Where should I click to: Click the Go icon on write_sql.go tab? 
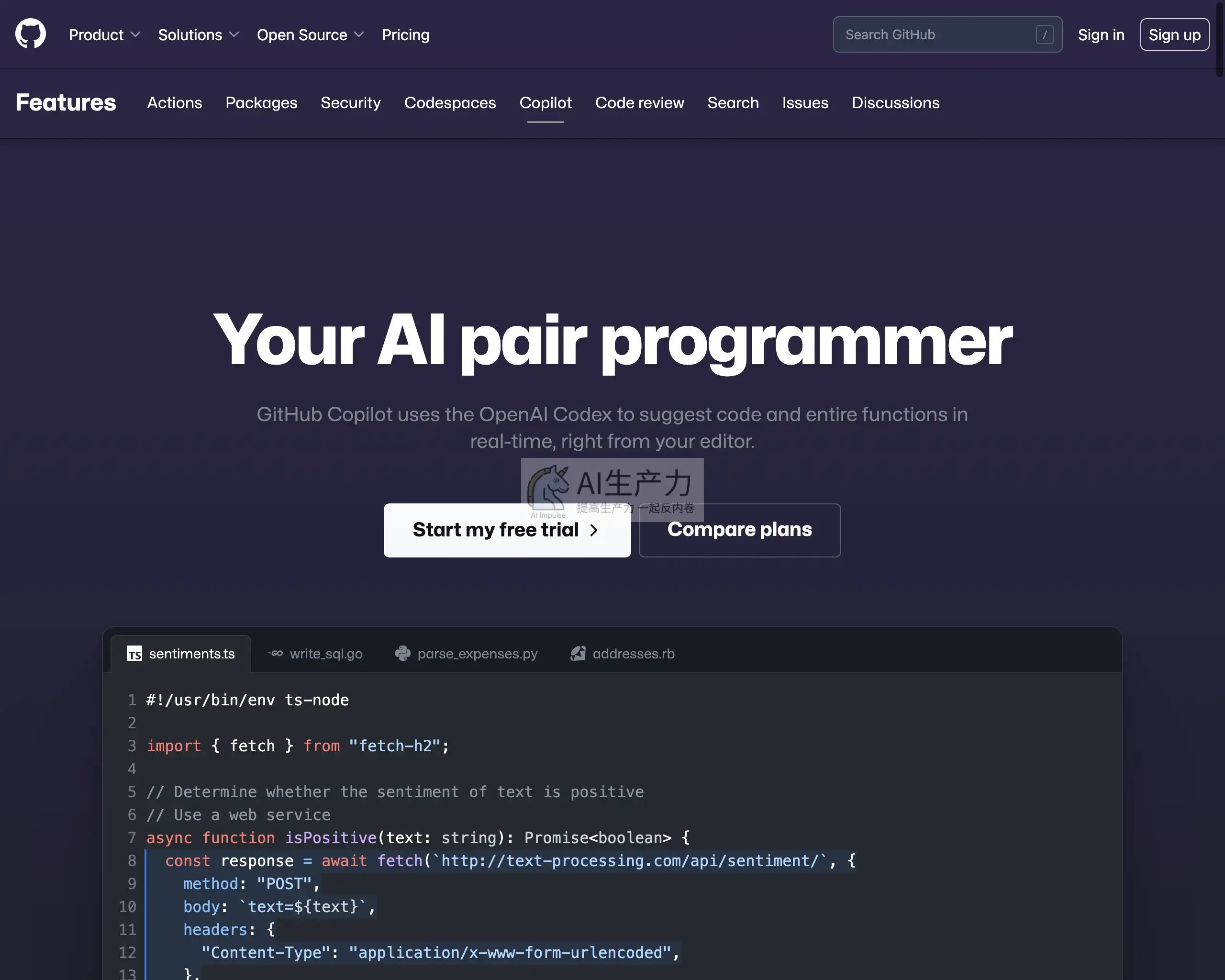(276, 653)
